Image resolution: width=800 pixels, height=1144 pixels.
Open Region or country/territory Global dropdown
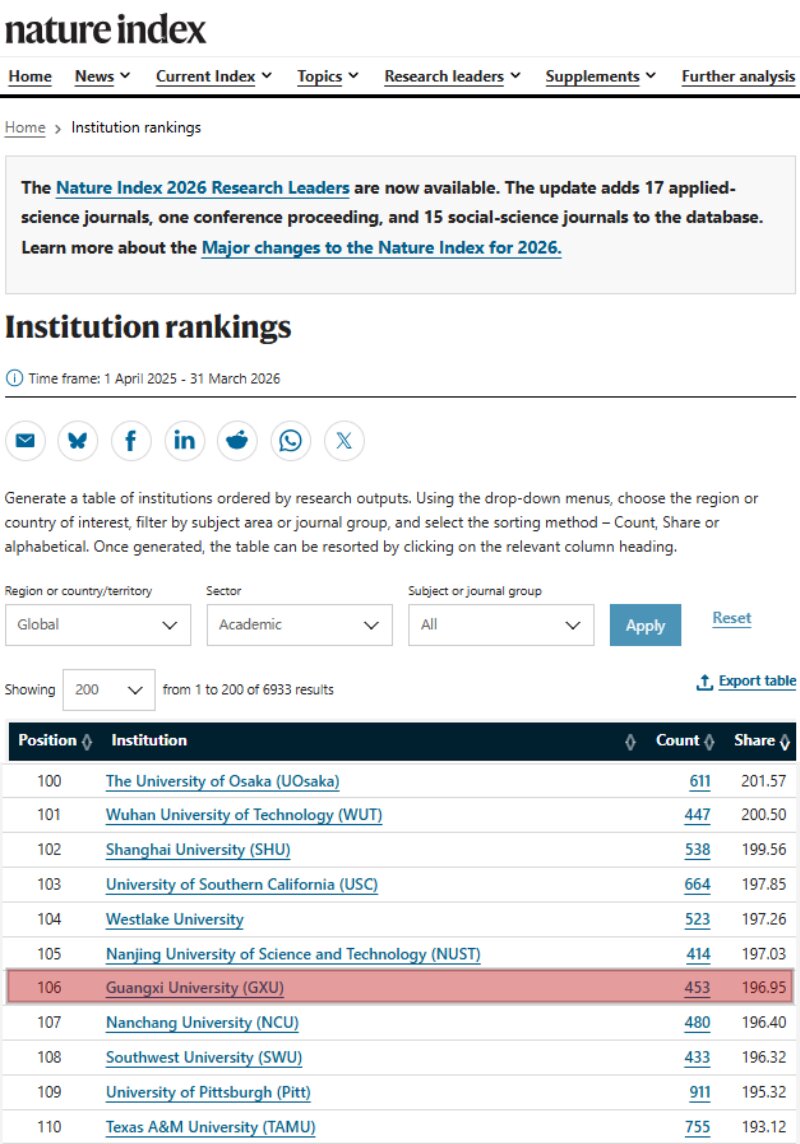98,625
